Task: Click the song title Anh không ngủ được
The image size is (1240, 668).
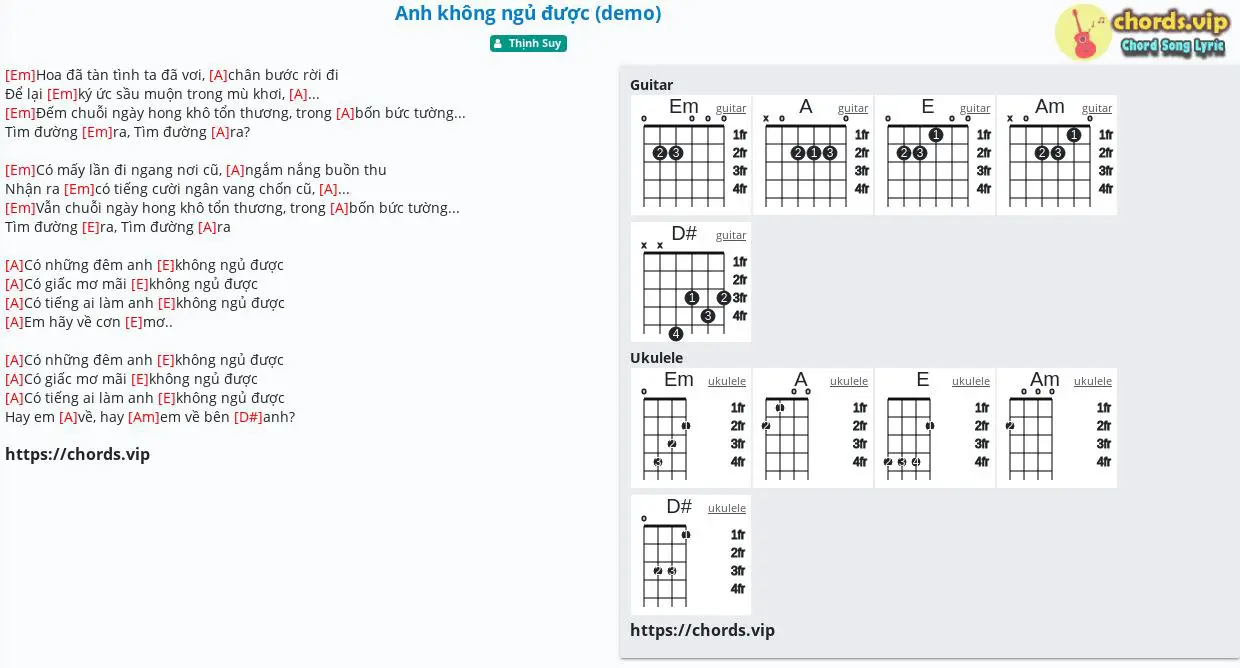Action: [528, 14]
